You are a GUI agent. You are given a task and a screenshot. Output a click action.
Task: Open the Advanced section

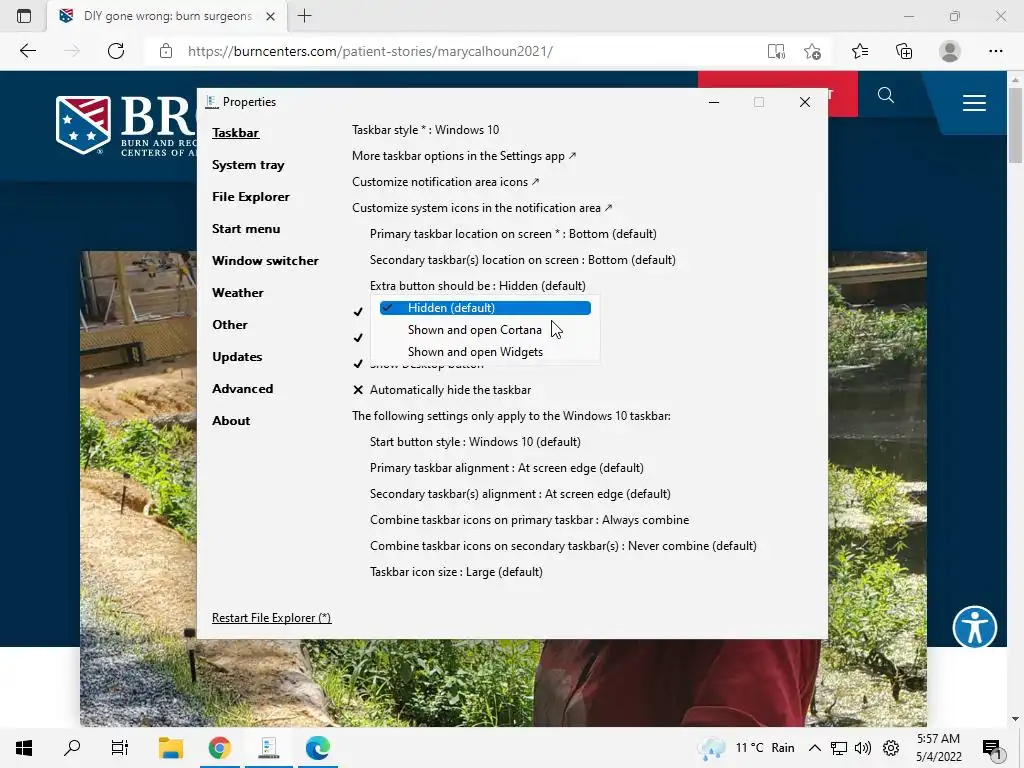242,389
